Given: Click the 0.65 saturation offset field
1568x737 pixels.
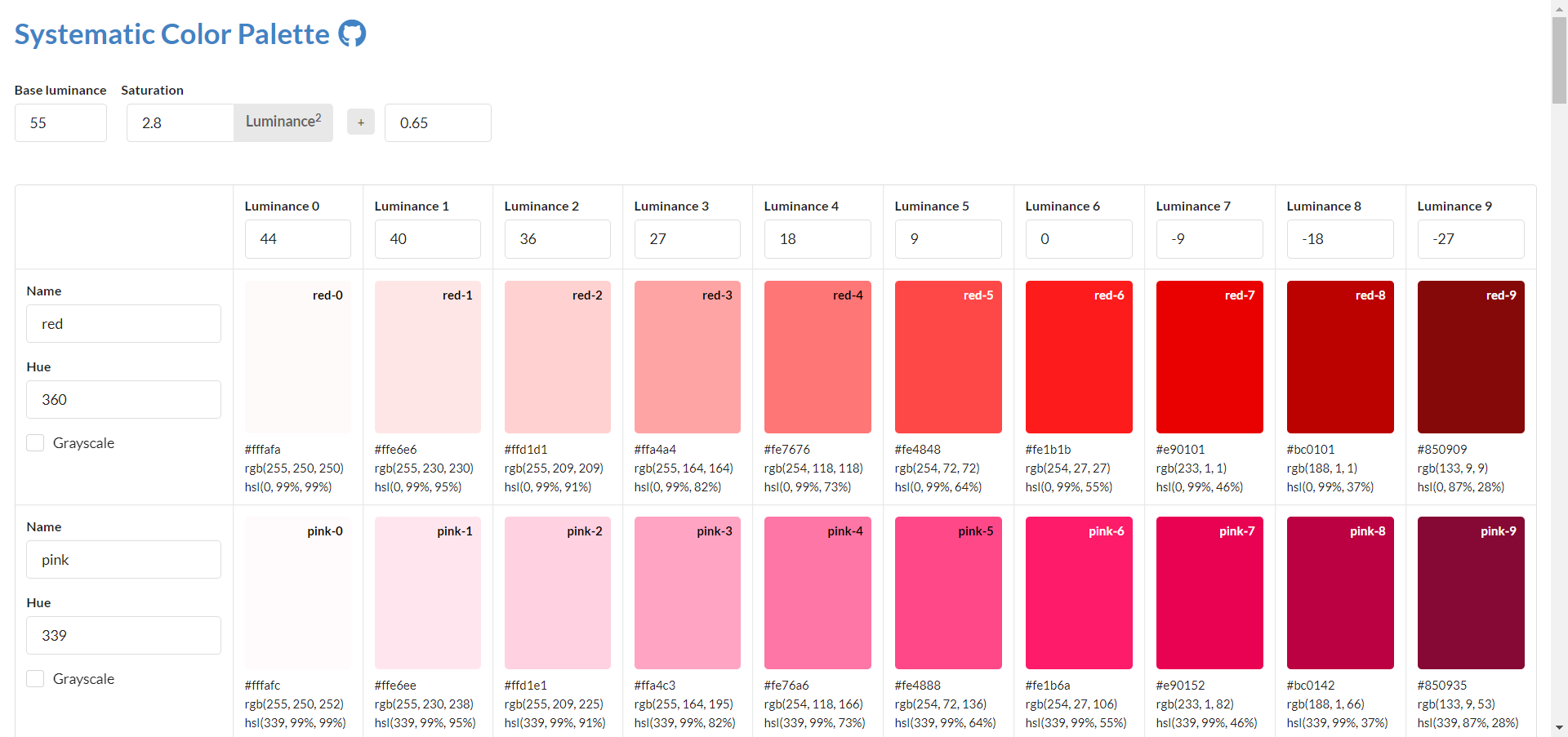Looking at the screenshot, I should (x=438, y=122).
